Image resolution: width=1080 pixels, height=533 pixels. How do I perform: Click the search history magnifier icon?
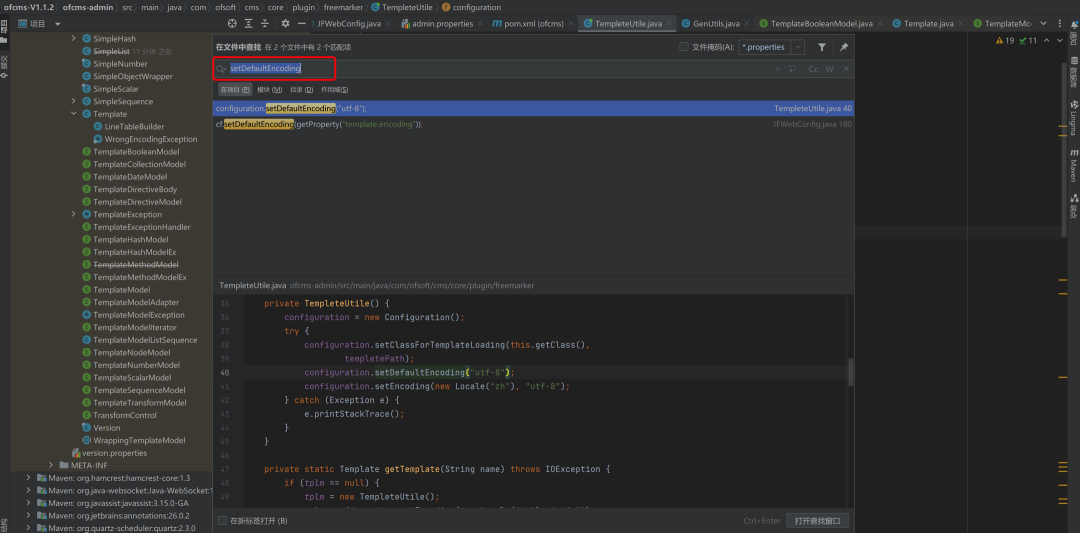(x=221, y=69)
